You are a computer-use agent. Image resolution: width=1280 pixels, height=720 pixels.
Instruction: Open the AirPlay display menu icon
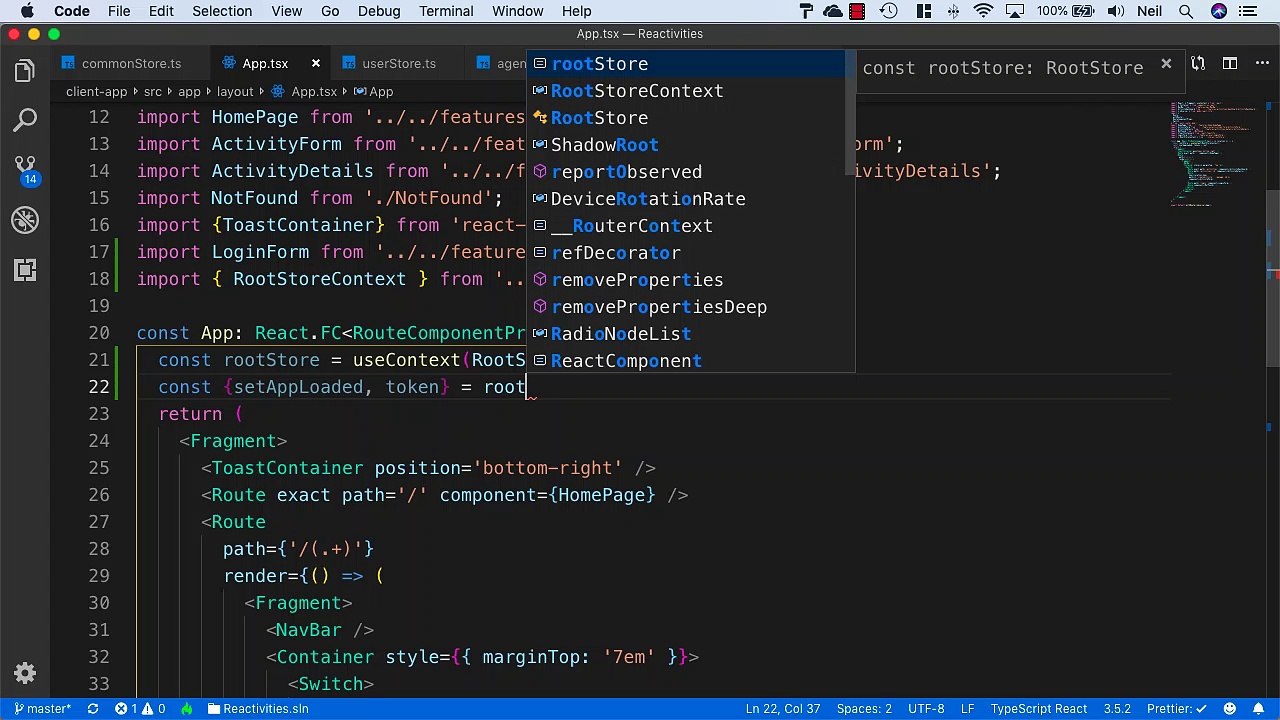click(x=1016, y=11)
